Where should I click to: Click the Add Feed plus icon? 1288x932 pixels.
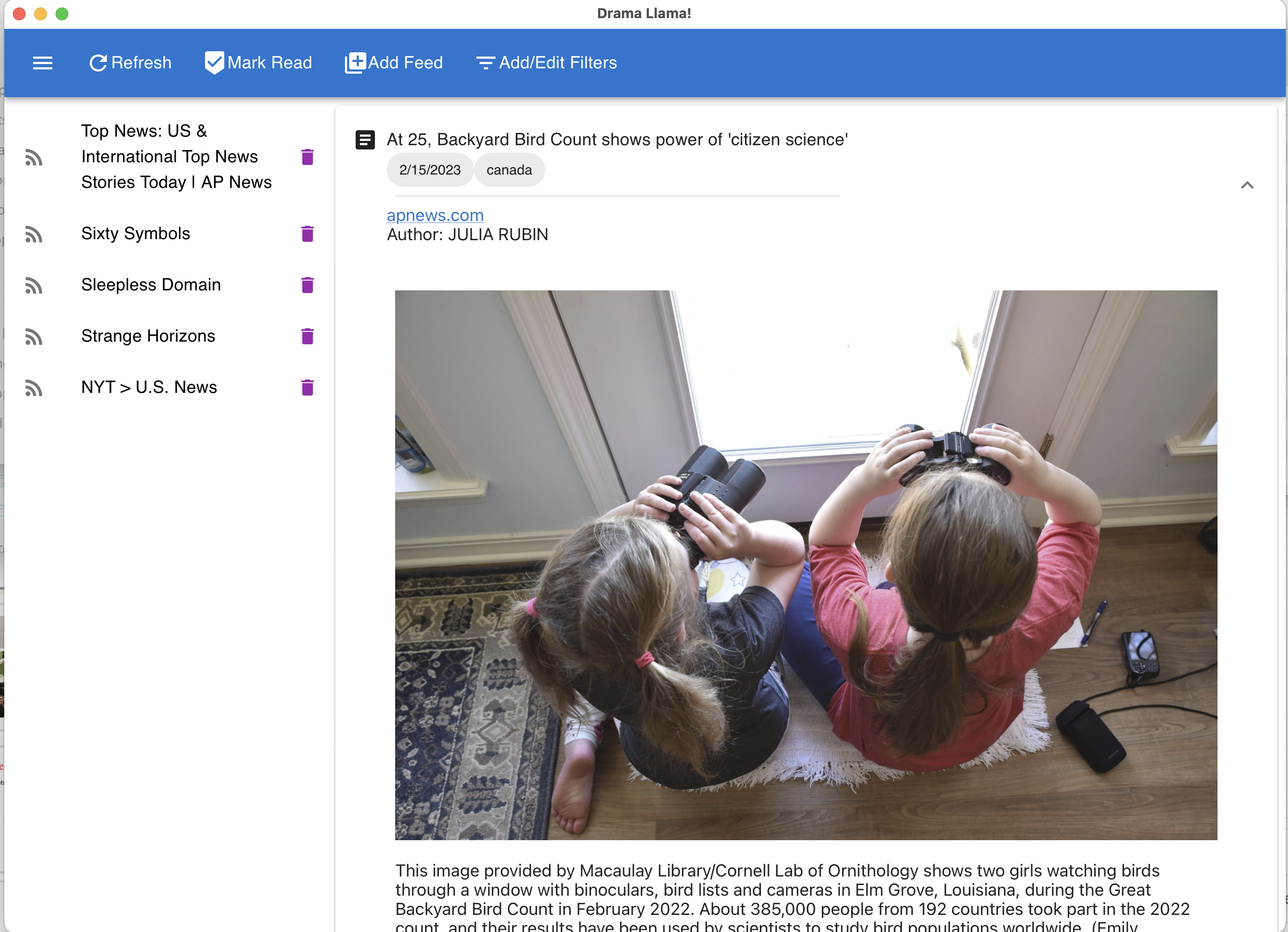click(355, 62)
